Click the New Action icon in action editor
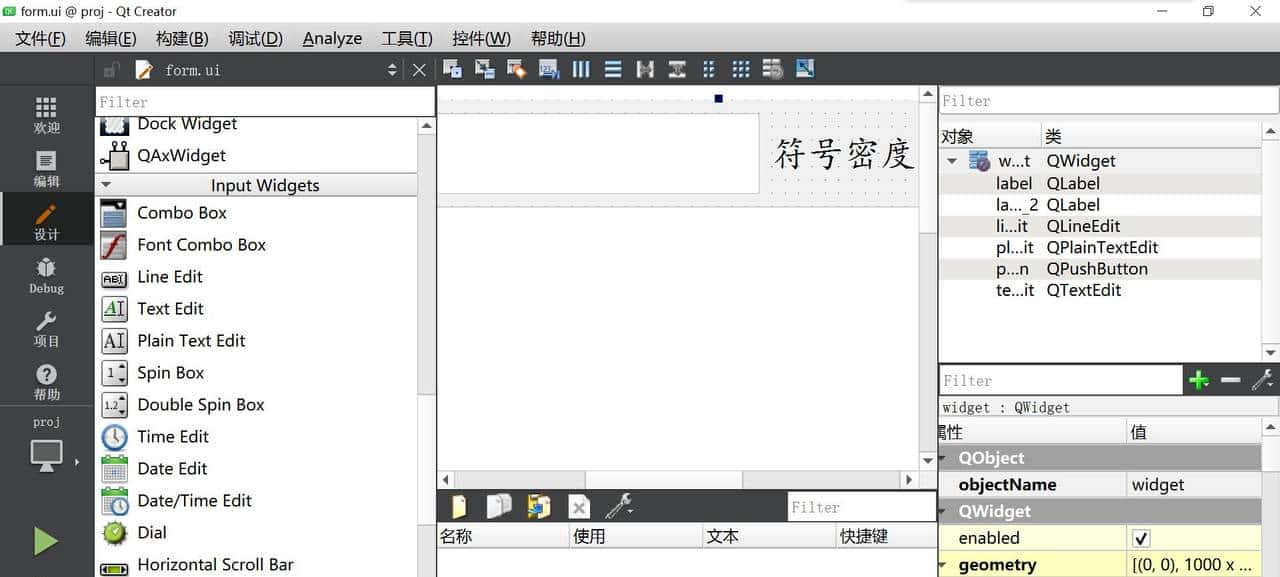Viewport: 1280px width, 577px height. (x=459, y=506)
